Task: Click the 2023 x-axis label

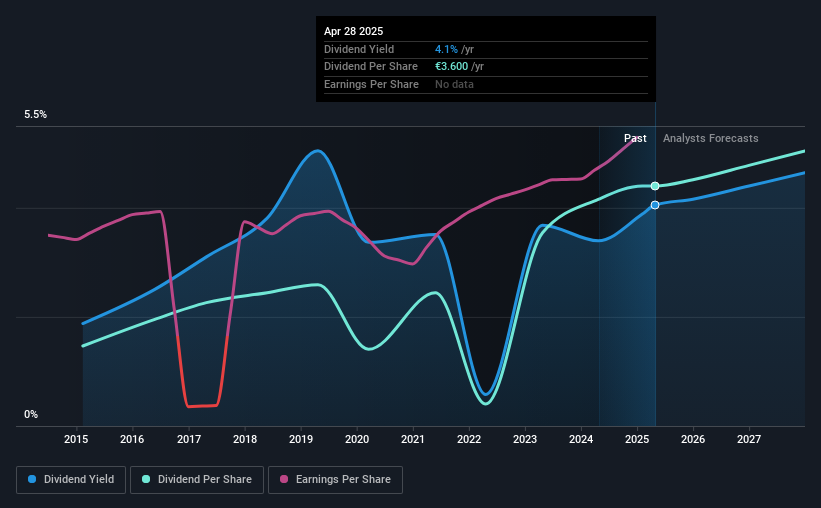Action: click(x=525, y=439)
